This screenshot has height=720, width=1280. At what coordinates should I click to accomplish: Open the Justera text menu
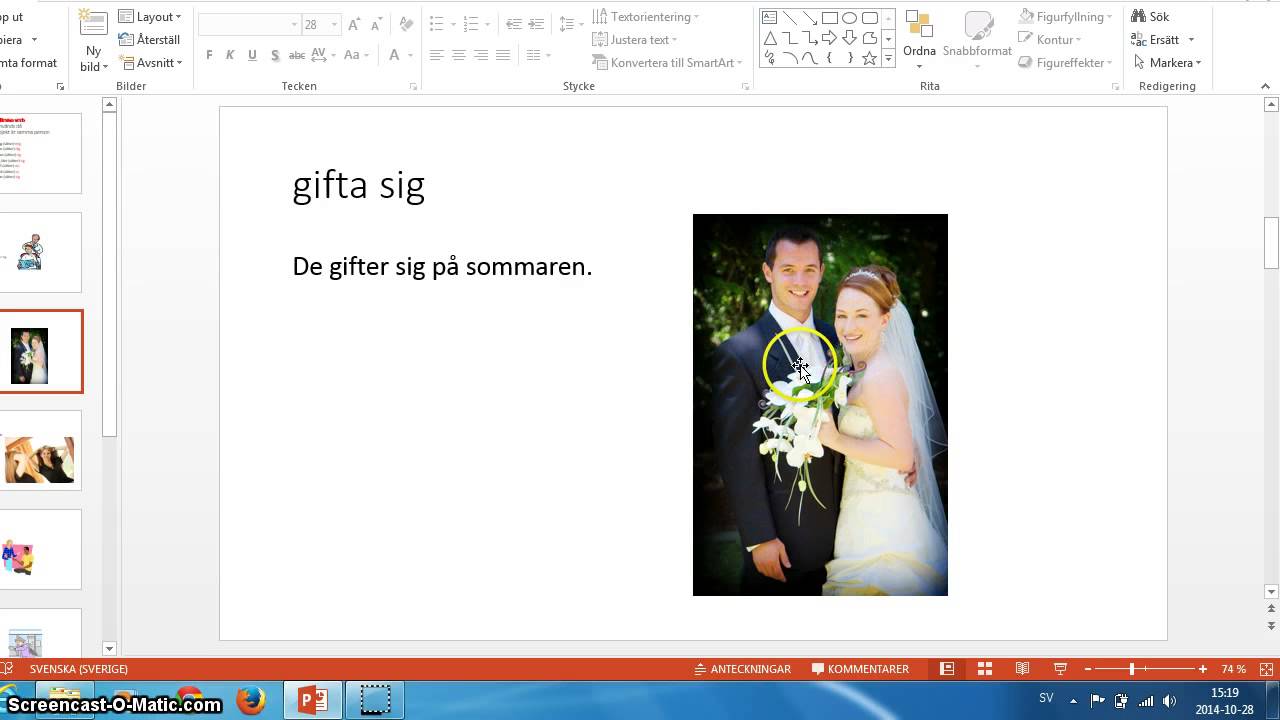pos(634,40)
